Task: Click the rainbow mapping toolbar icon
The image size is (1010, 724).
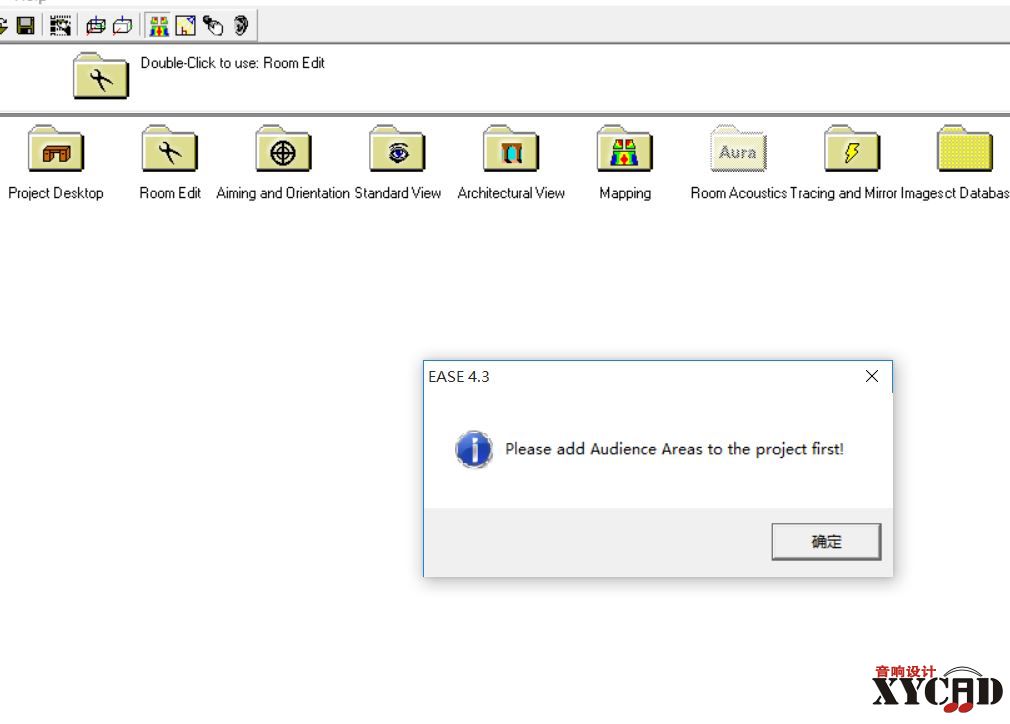Action: point(158,26)
